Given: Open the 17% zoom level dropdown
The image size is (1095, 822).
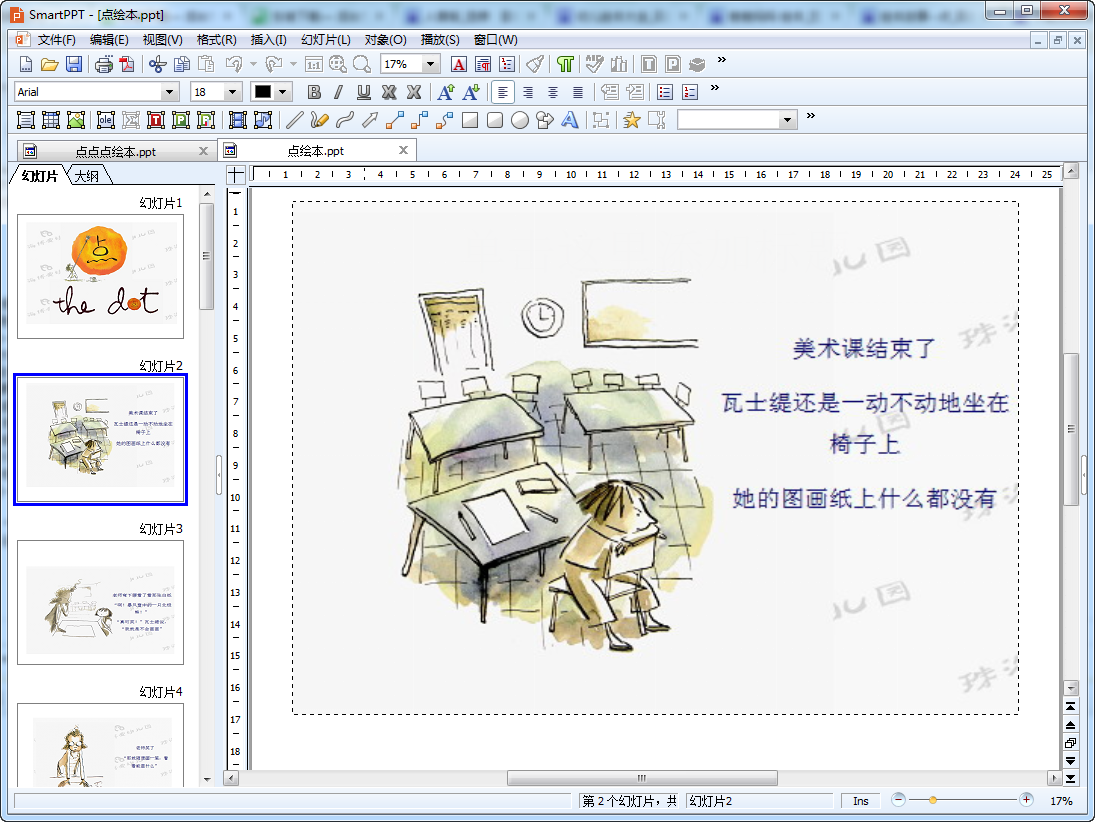Looking at the screenshot, I should click(431, 64).
